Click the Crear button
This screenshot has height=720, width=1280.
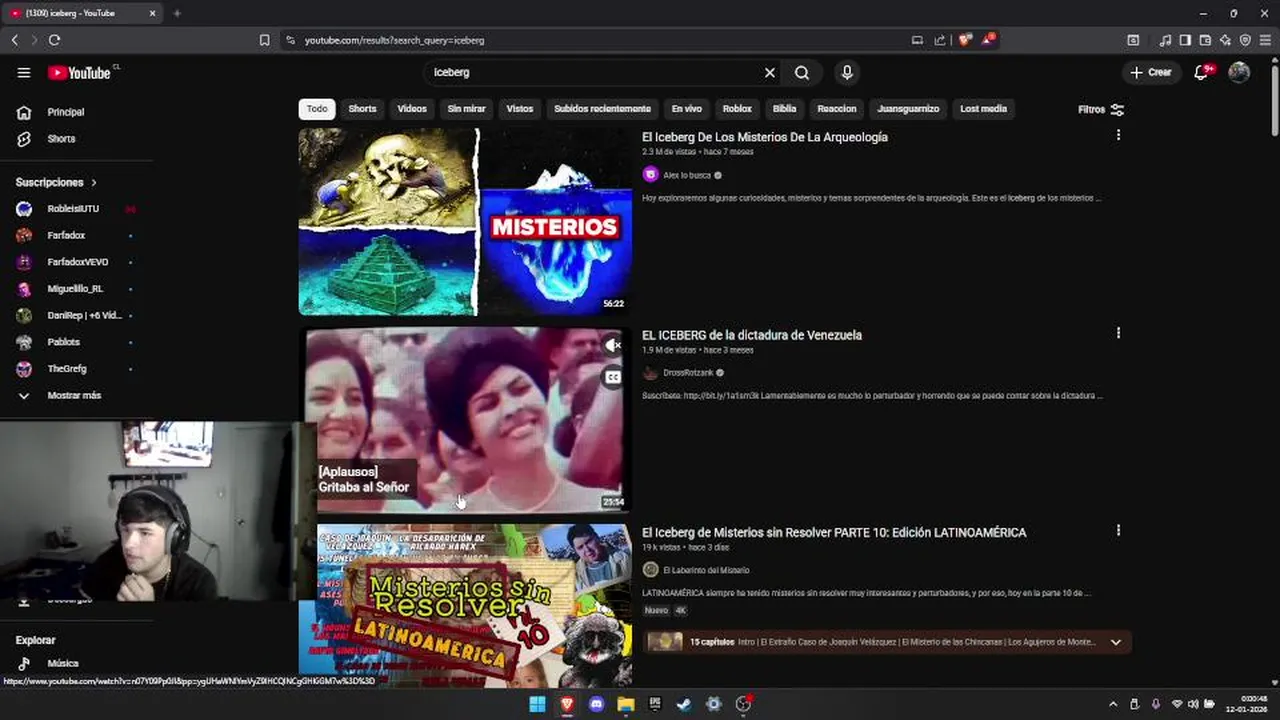pyautogui.click(x=1151, y=72)
